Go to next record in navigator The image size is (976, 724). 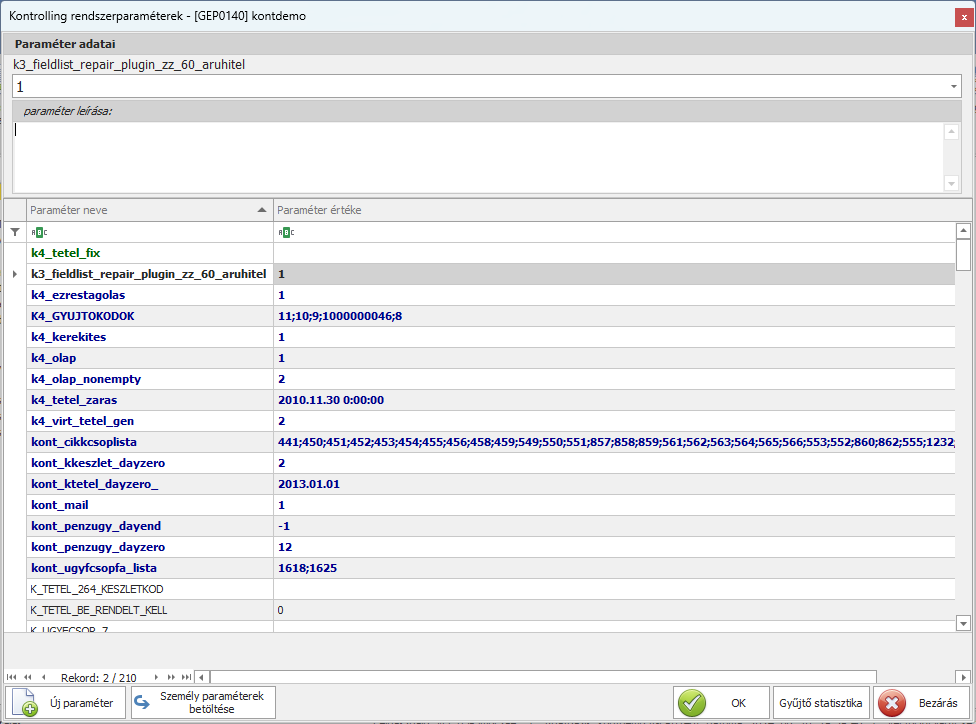(157, 677)
